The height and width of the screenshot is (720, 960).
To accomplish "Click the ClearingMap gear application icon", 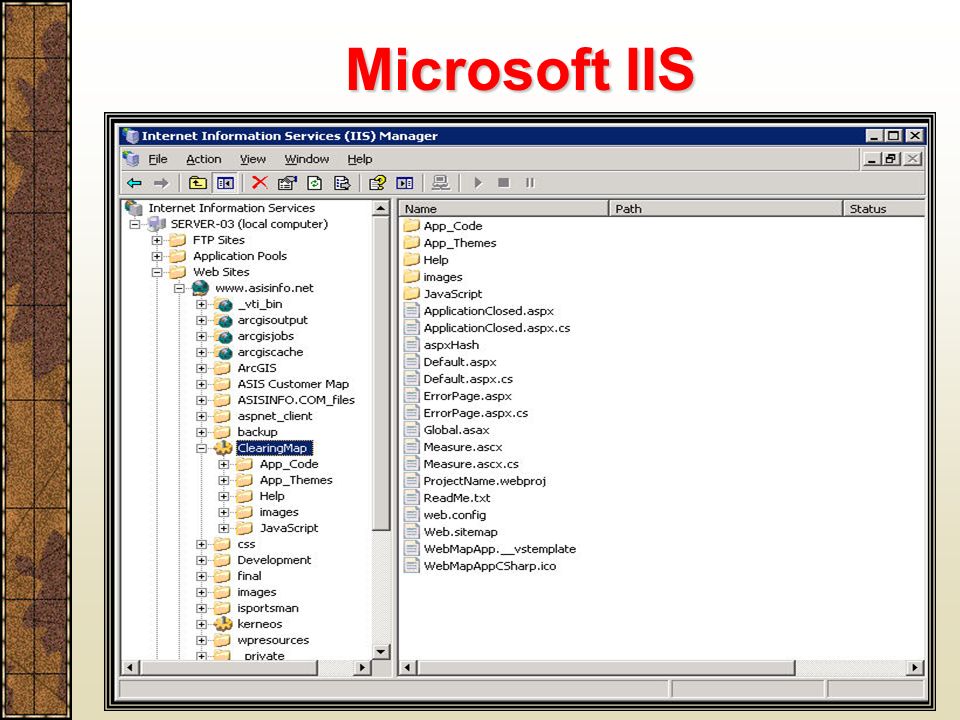I will (x=223, y=448).
